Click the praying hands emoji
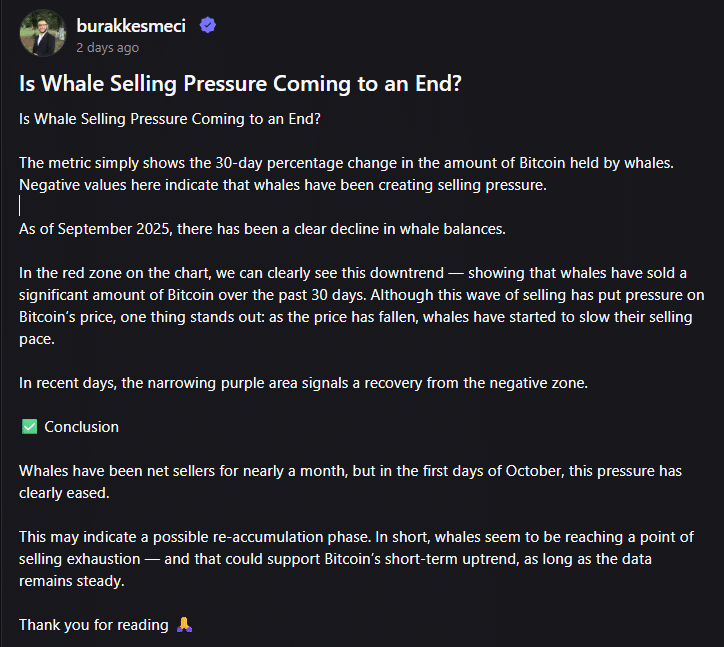 coord(184,624)
